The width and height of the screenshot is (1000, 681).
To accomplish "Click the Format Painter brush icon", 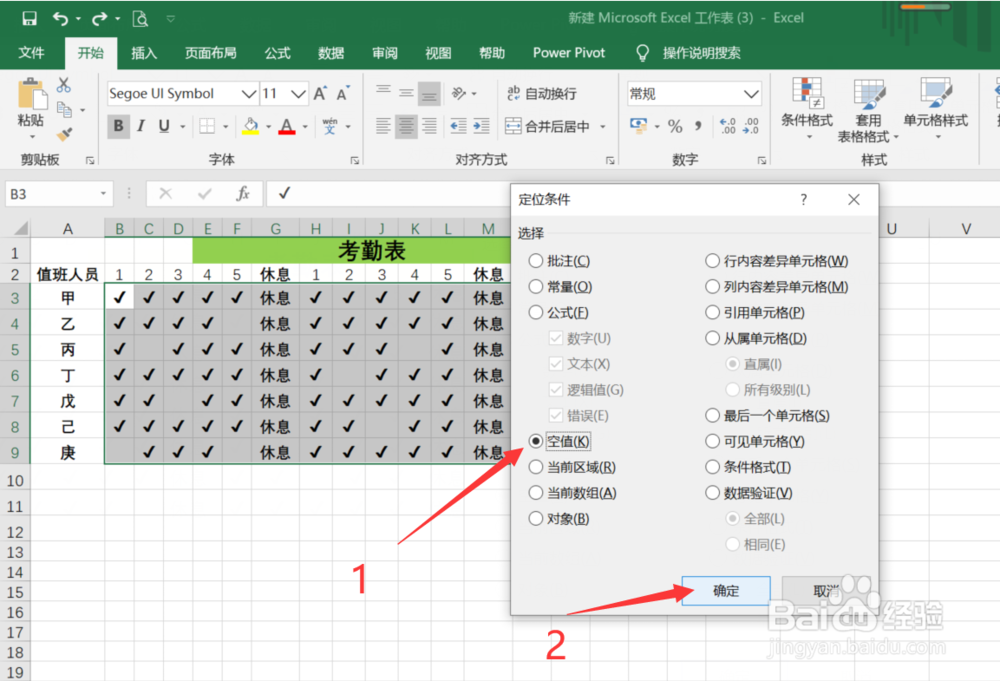I will (x=64, y=134).
